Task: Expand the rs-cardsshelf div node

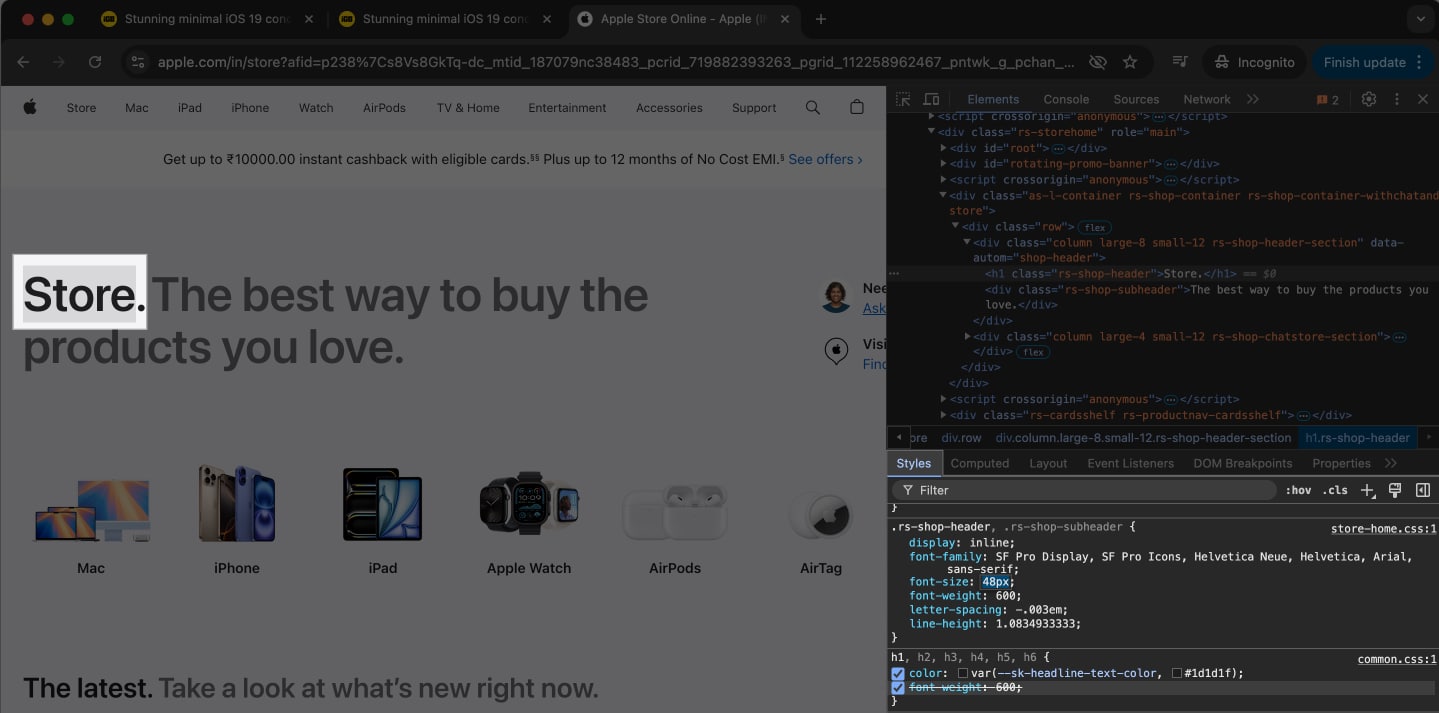Action: click(x=943, y=415)
